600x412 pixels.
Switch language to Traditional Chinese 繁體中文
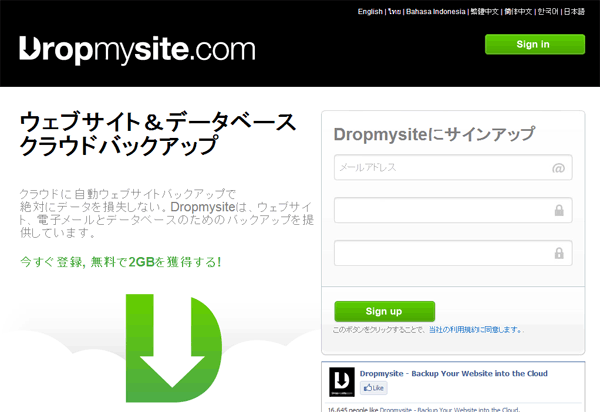point(485,12)
